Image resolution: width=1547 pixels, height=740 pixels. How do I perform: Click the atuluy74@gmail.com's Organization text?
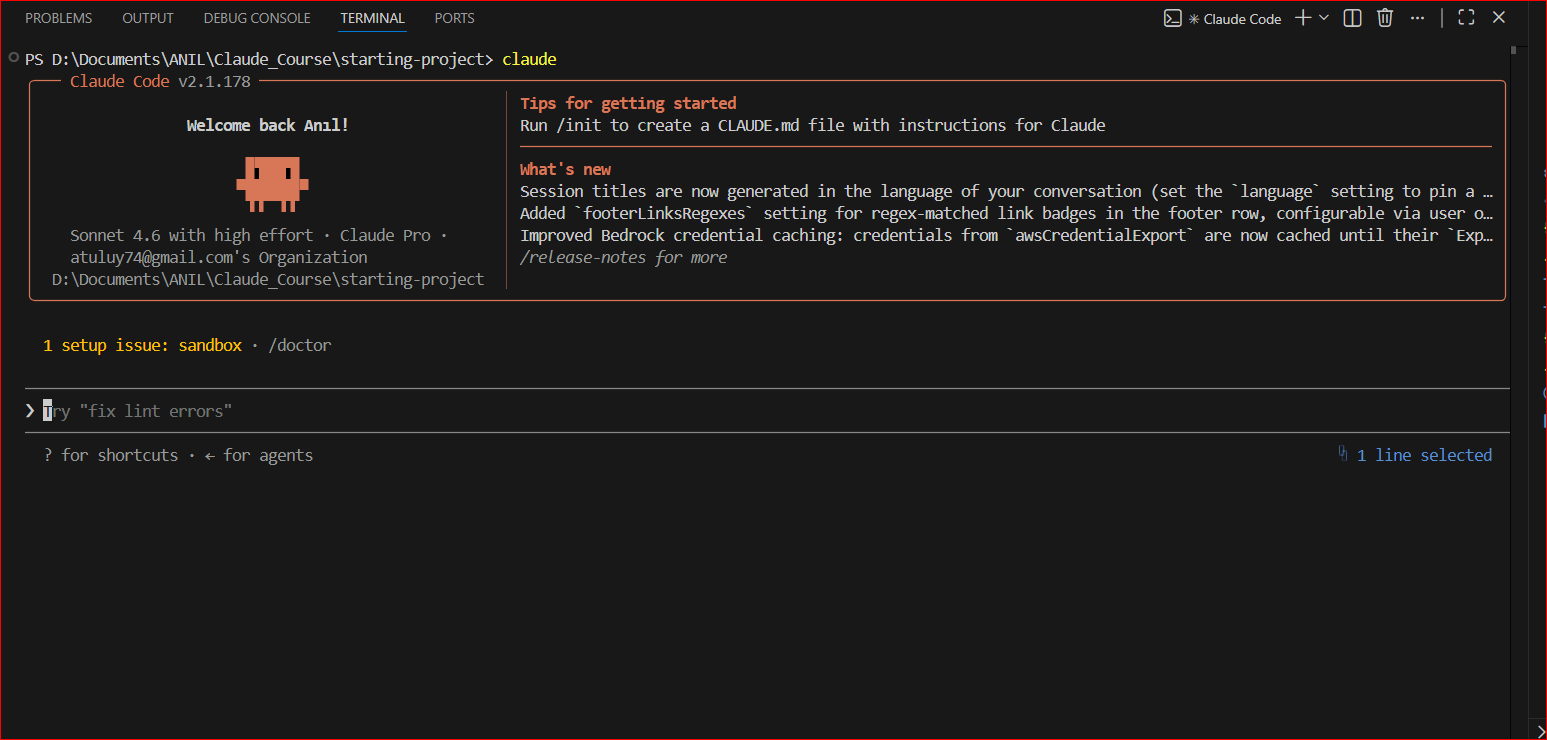click(x=218, y=257)
